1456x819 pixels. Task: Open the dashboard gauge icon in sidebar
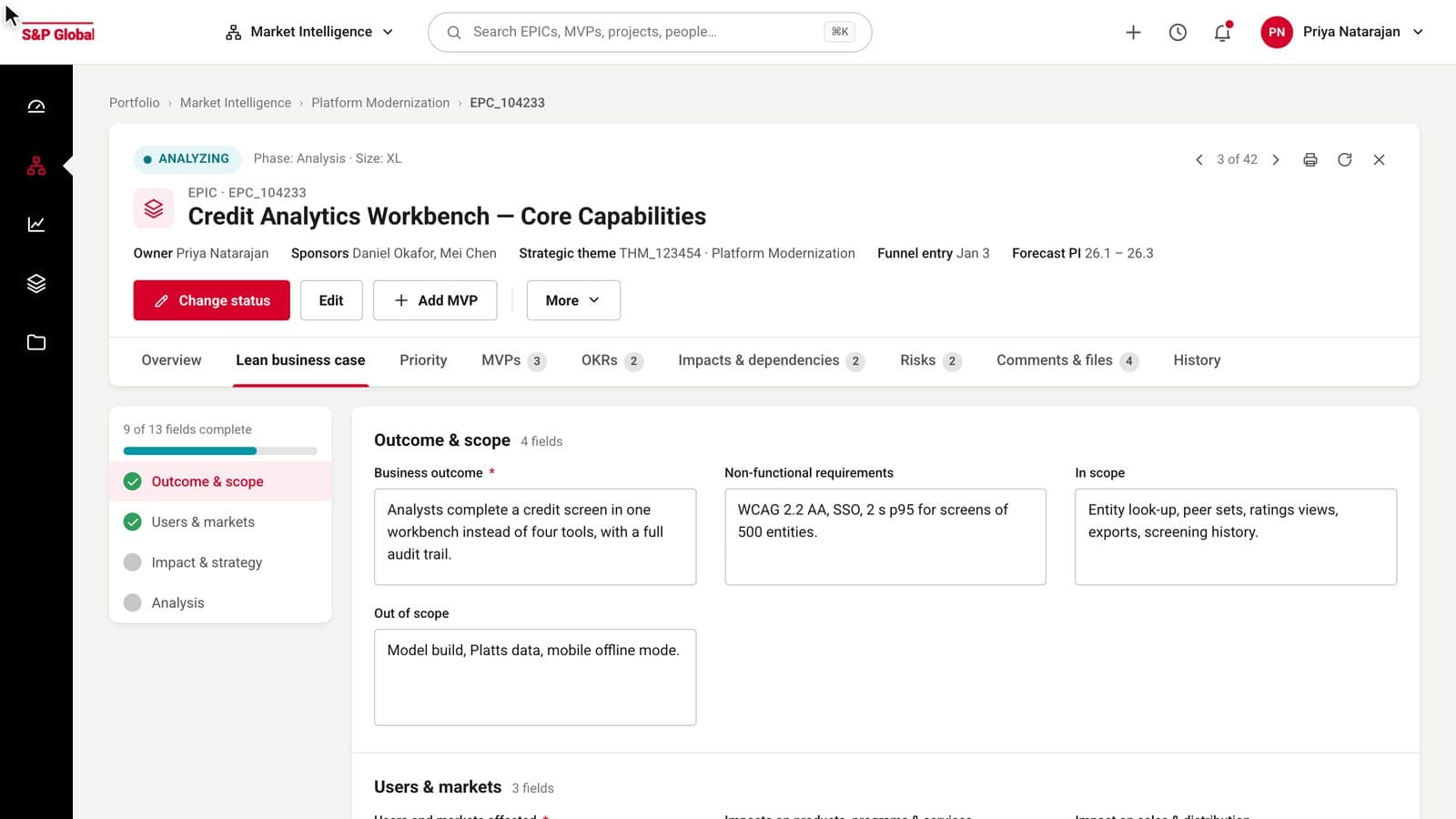point(36,106)
